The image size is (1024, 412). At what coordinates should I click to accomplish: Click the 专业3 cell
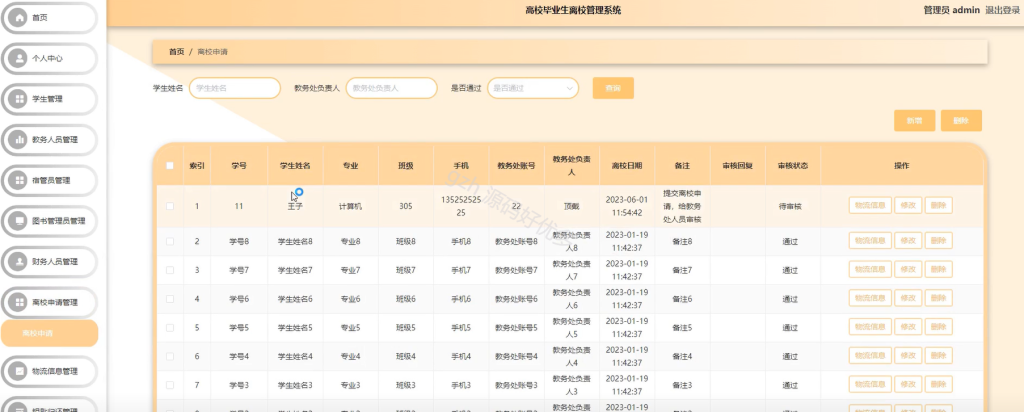350,385
